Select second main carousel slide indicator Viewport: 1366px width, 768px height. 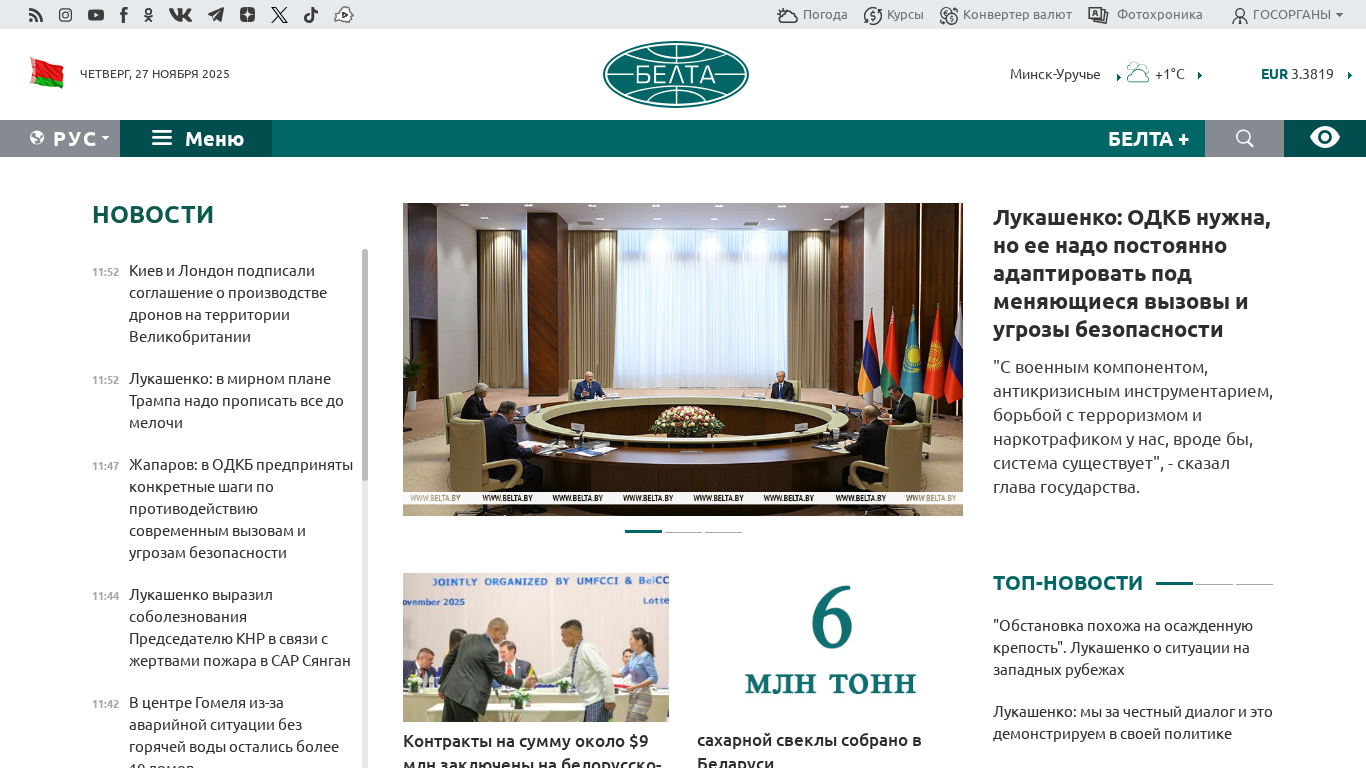point(683,532)
